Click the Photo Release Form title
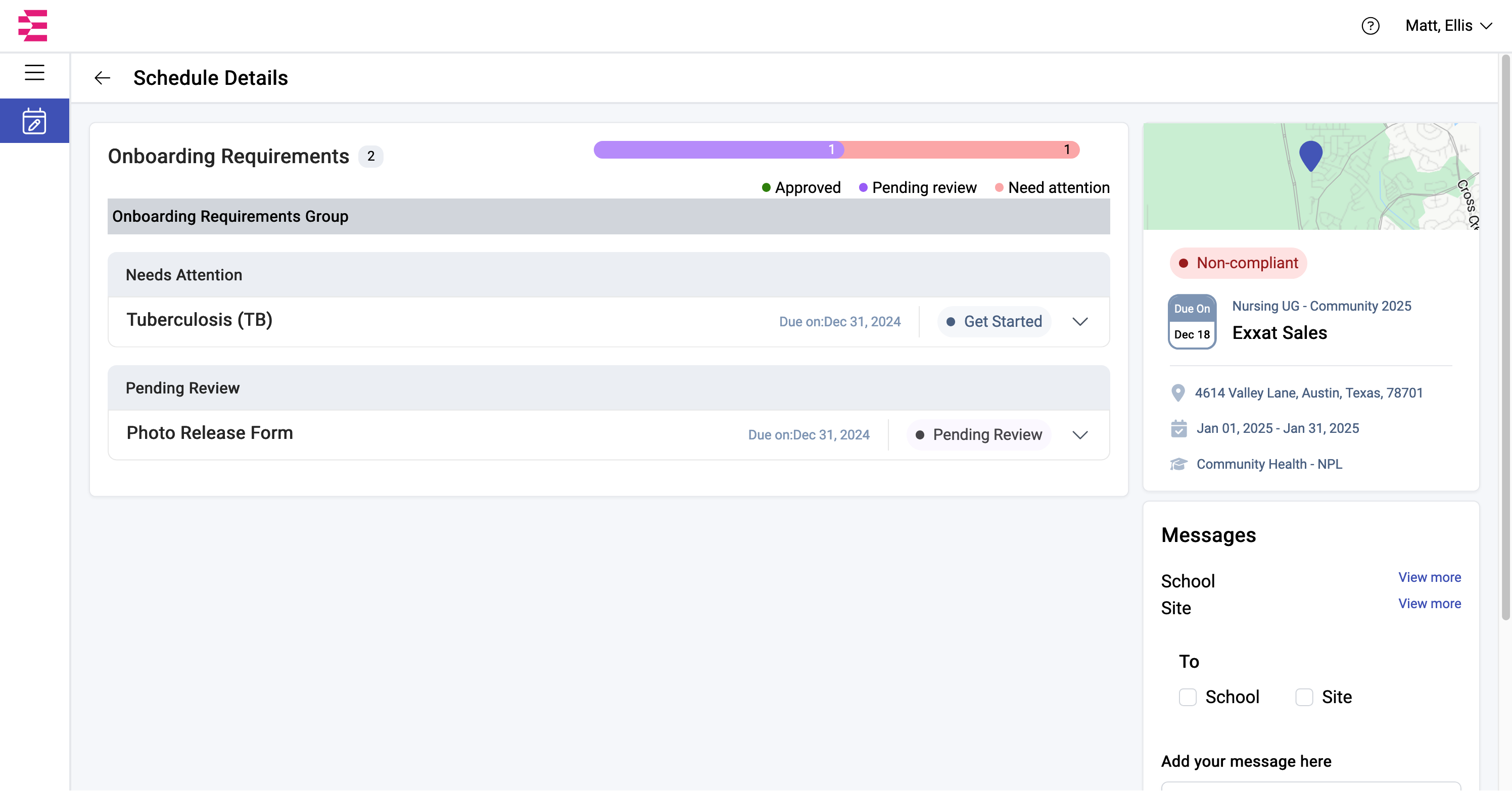Viewport: 1512px width, 791px height. pos(210,433)
